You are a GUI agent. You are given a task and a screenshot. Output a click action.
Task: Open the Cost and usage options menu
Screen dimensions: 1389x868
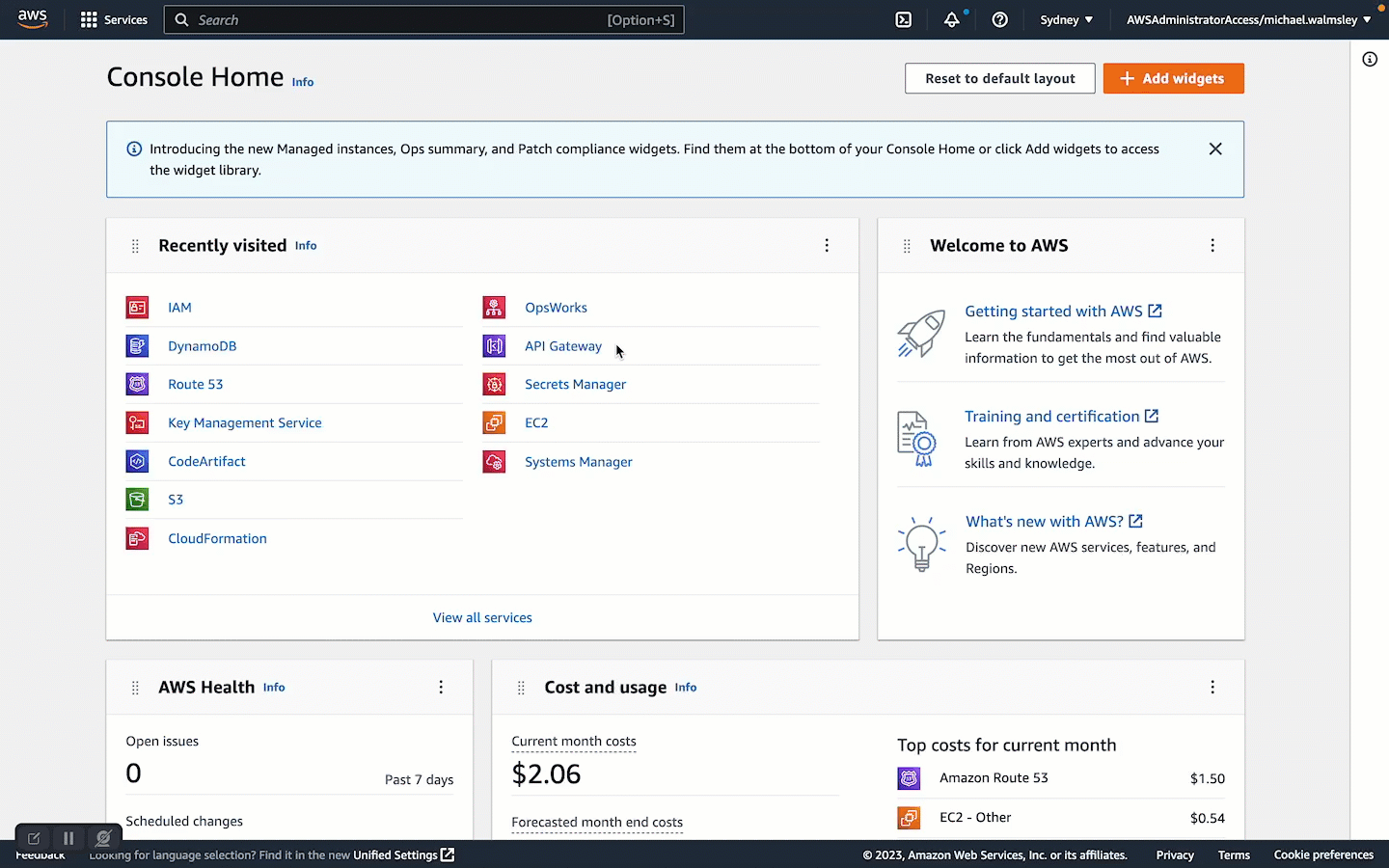click(x=1212, y=688)
